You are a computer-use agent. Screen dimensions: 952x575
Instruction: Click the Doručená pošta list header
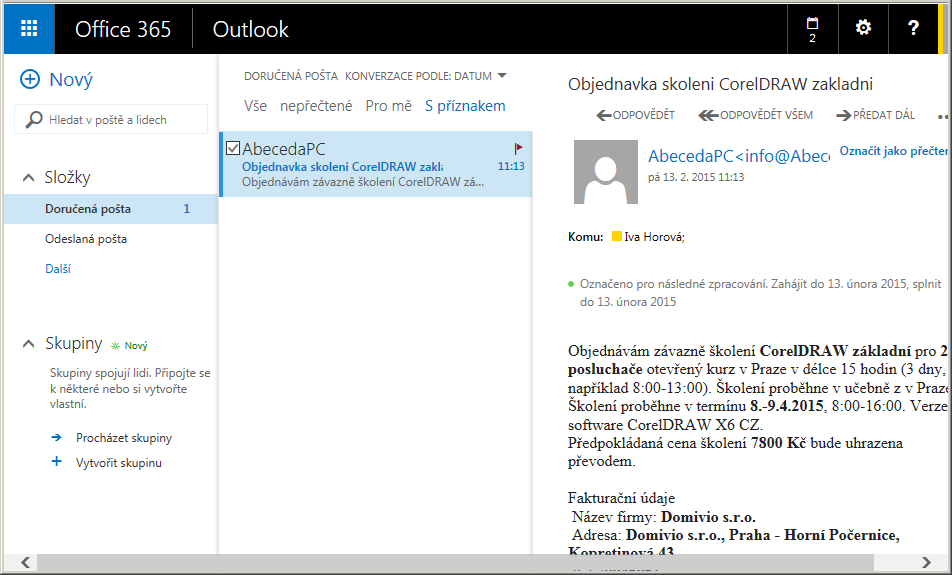291,76
